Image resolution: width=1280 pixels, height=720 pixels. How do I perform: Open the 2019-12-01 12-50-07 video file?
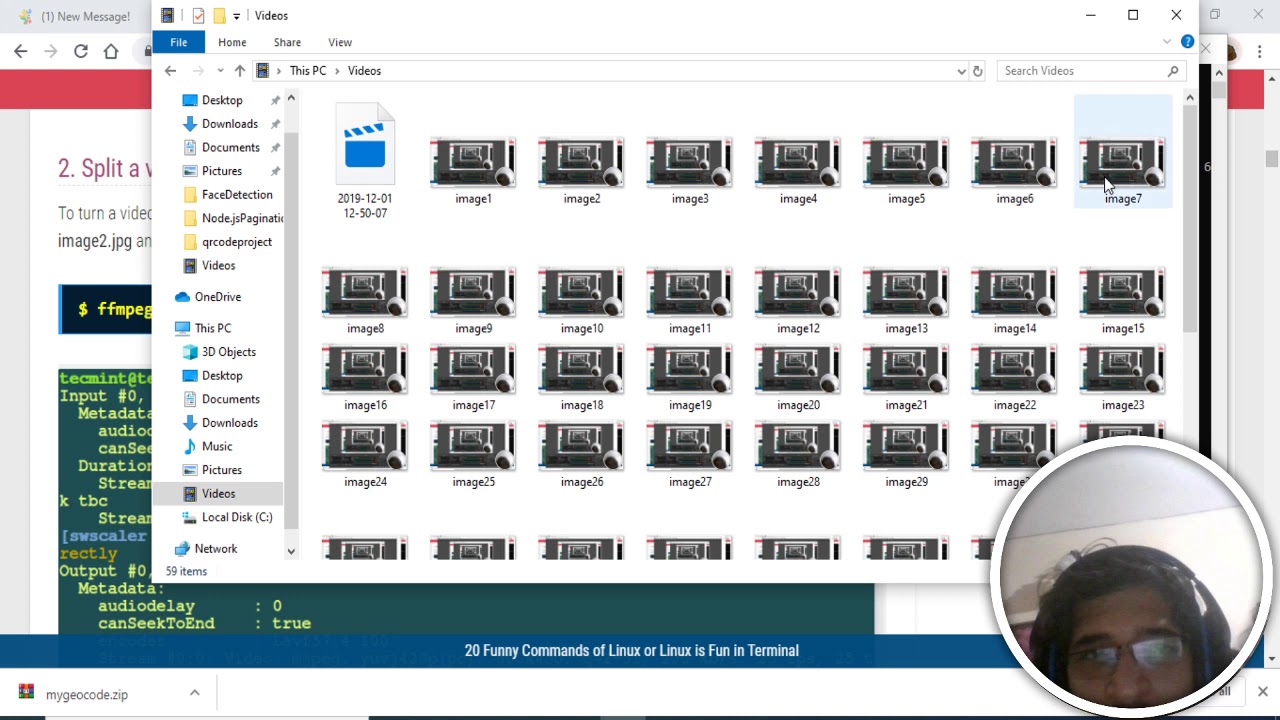tap(365, 160)
